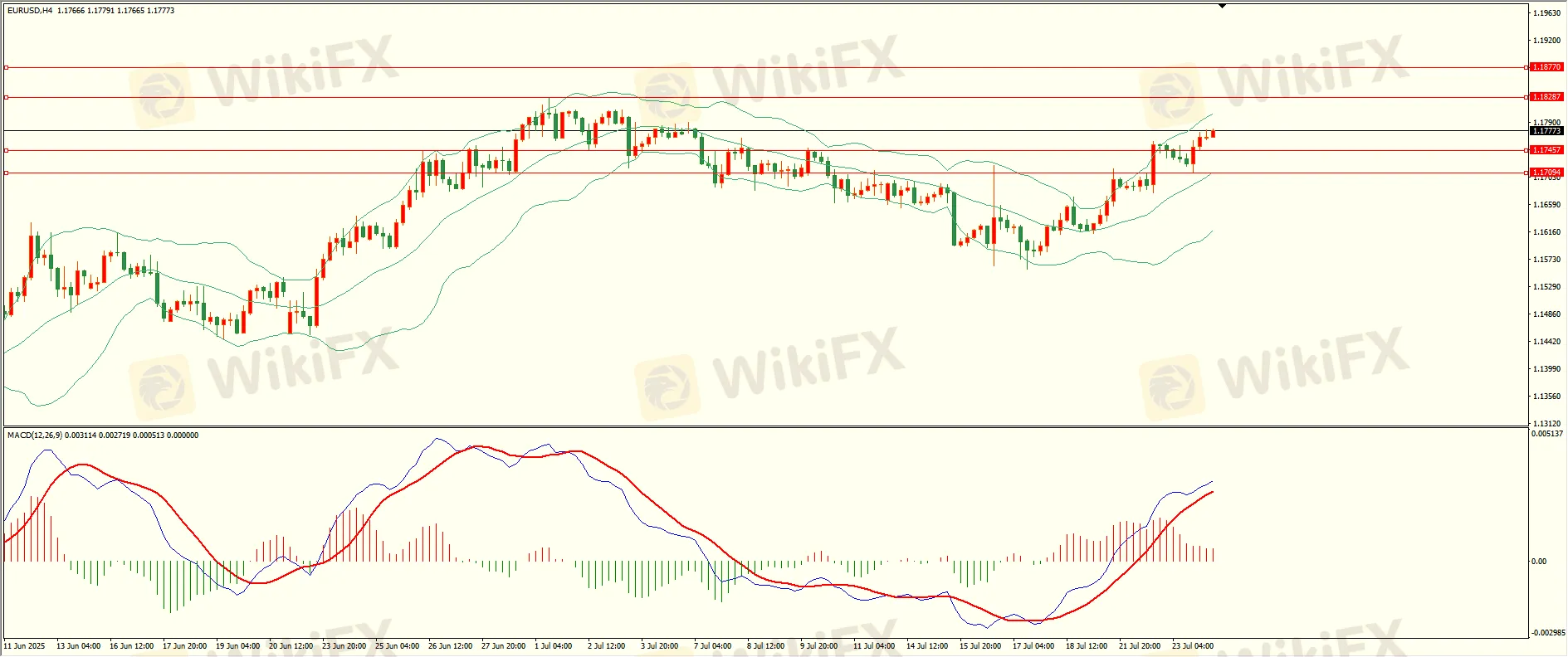
Task: Click the latest candlestick at chart's right end
Action: 1213,134
